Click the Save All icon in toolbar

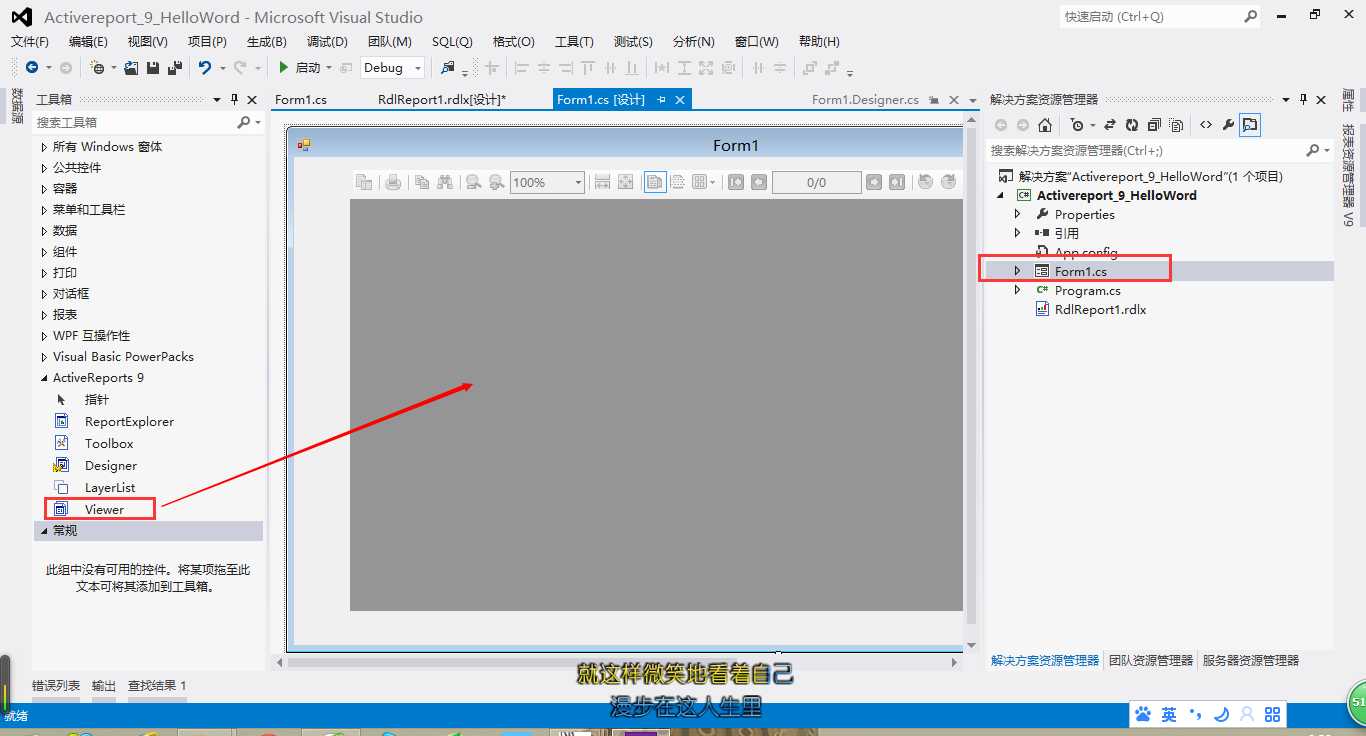coord(173,67)
